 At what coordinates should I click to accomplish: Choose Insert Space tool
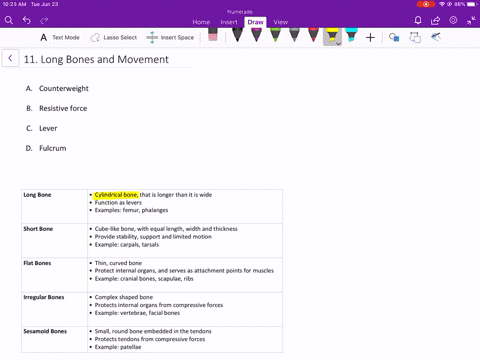(x=170, y=37)
